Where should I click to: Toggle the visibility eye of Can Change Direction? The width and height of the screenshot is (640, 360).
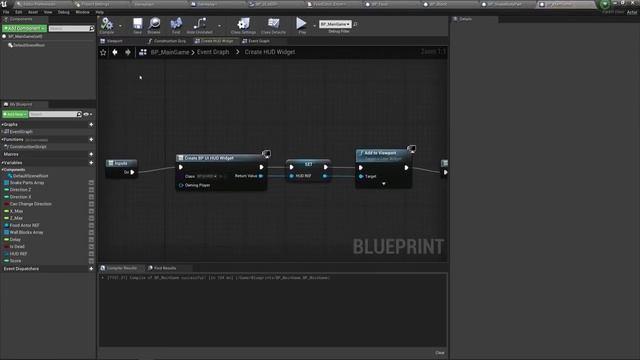[91, 204]
